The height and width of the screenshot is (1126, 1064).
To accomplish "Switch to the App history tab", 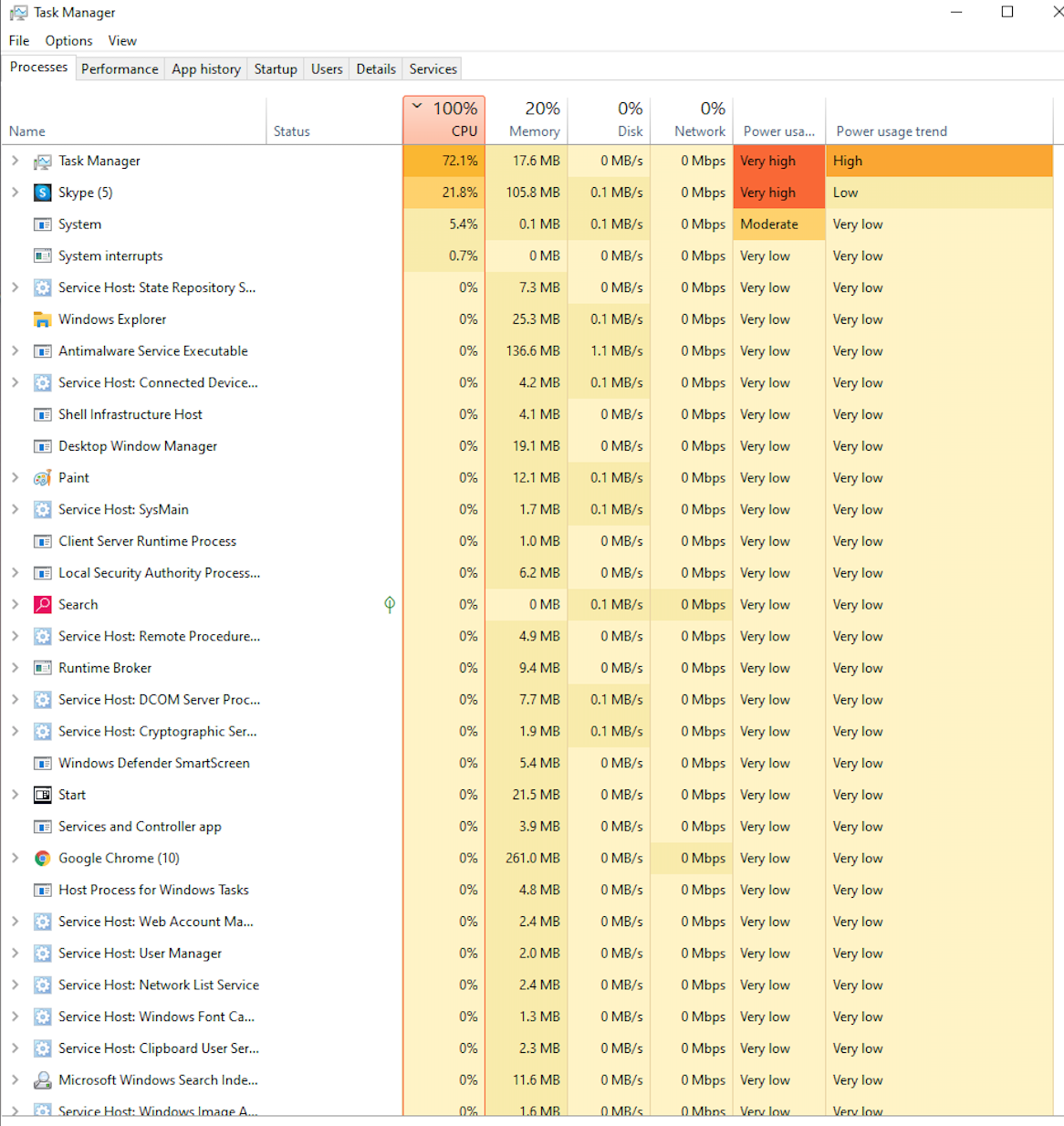I will point(206,69).
